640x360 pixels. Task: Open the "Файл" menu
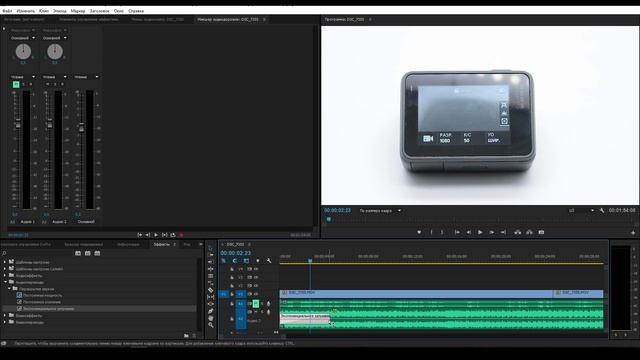point(7,11)
